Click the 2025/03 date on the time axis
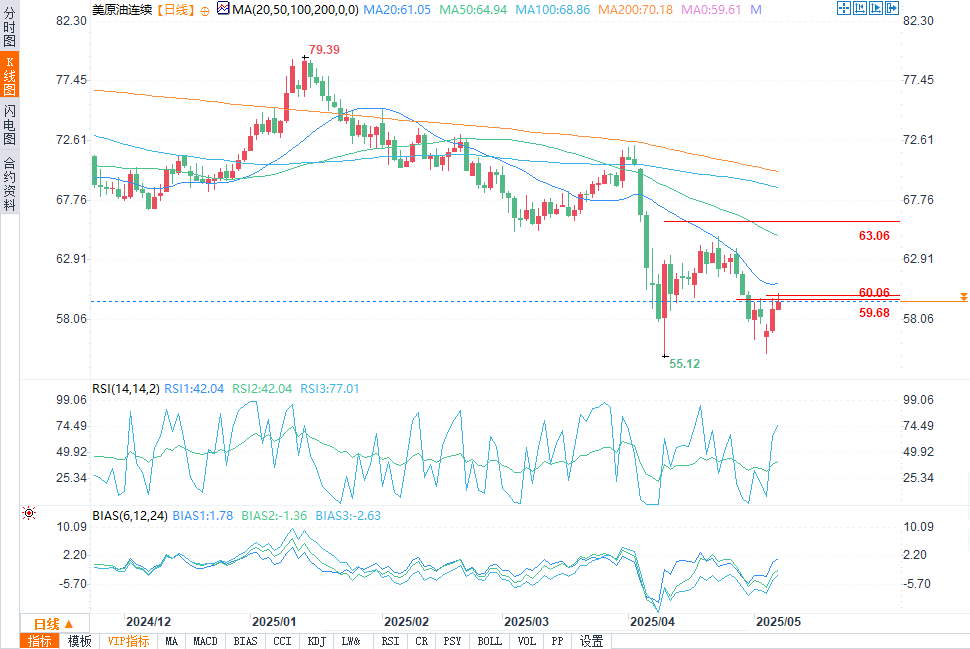 tap(526, 622)
